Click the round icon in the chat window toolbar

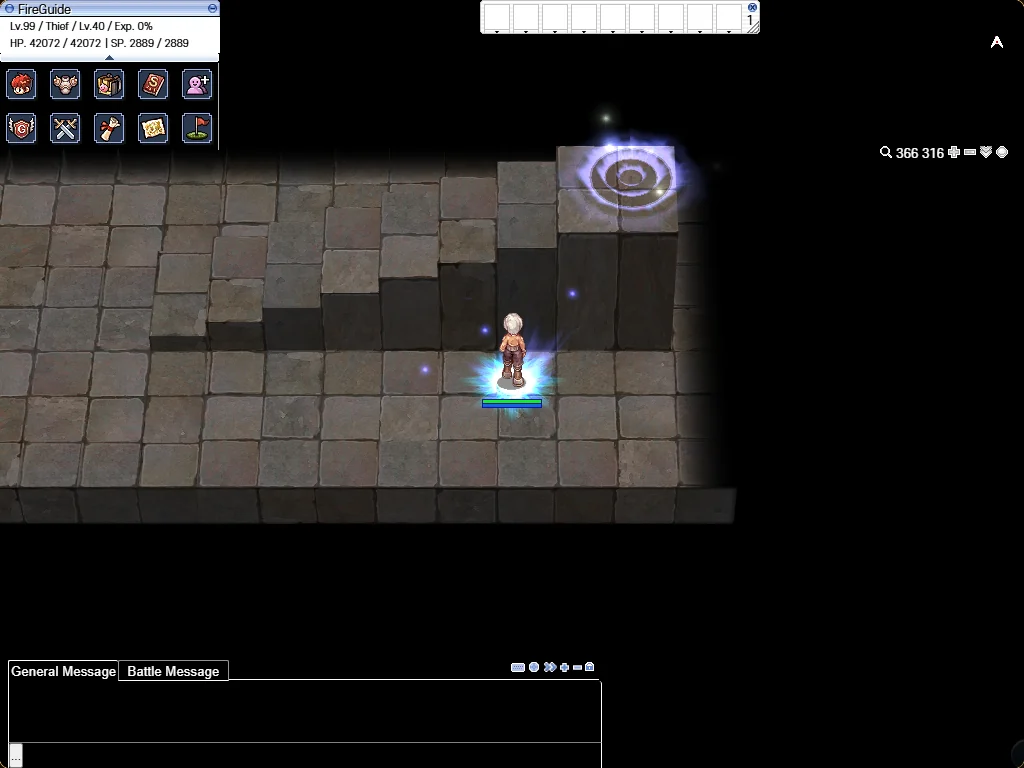pyautogui.click(x=534, y=667)
